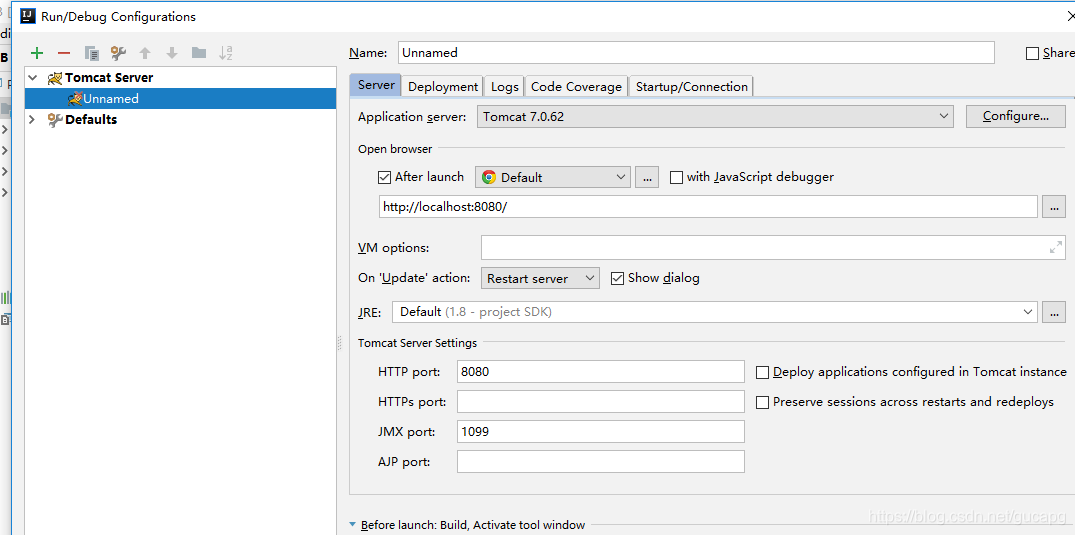Switch to the Server tab
The width and height of the screenshot is (1075, 535).
pyautogui.click(x=376, y=85)
